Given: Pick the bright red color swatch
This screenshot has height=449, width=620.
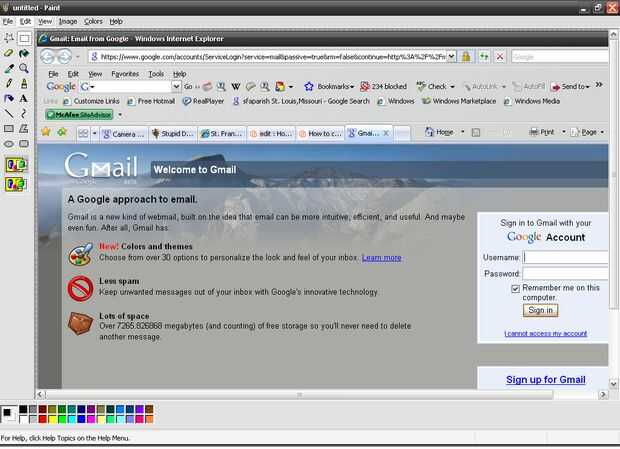Looking at the screenshot, I should (43, 419).
